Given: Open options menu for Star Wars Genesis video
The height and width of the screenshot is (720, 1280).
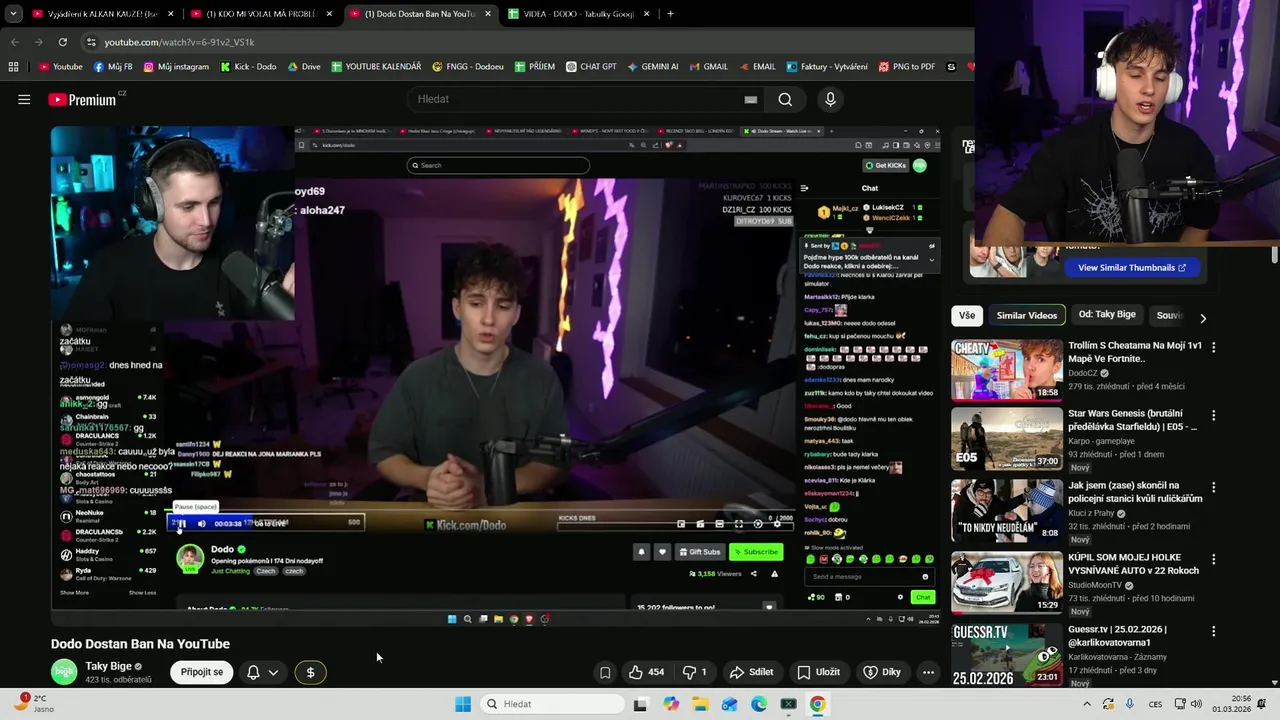Looking at the screenshot, I should pos(1214,415).
